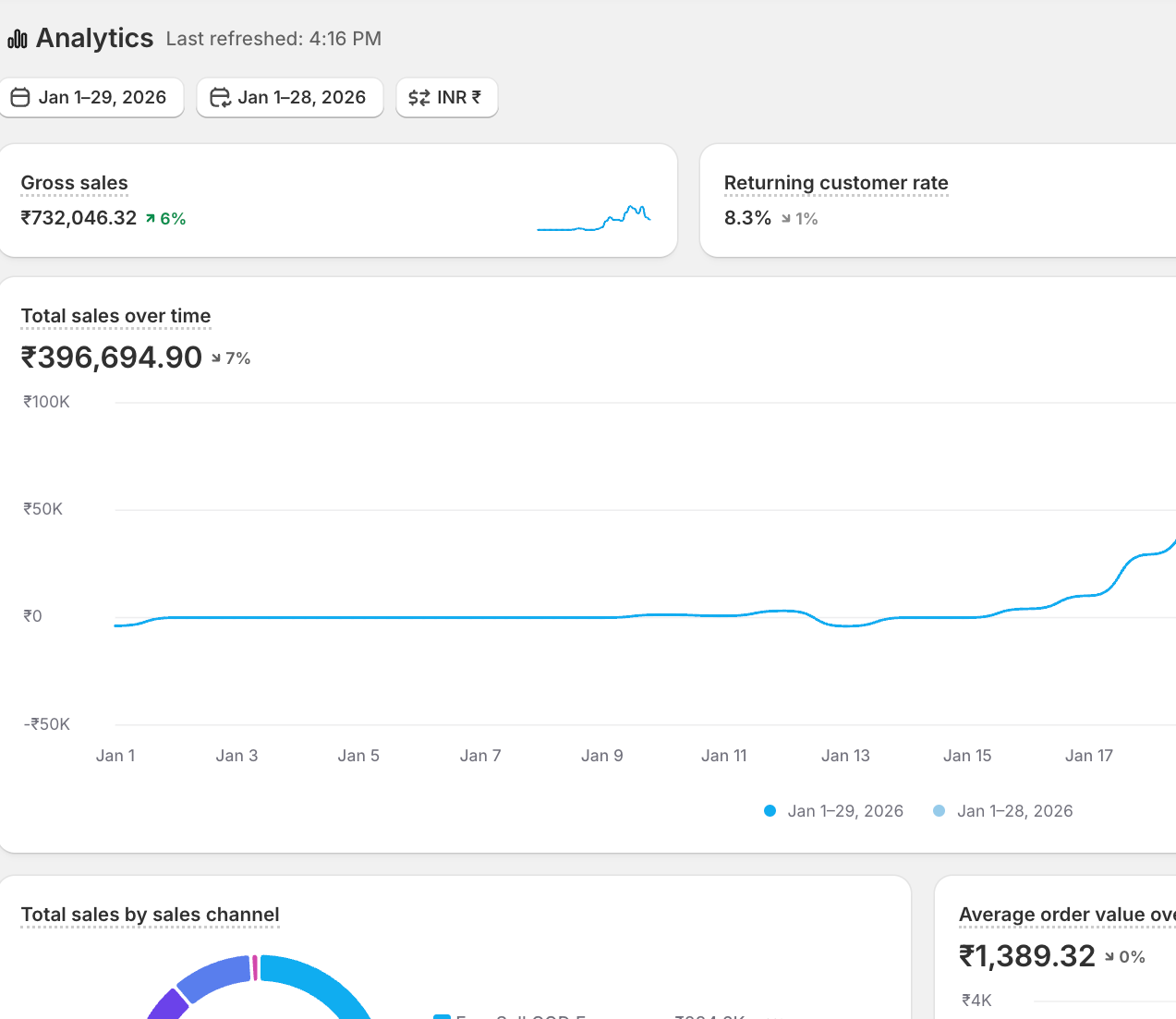This screenshot has height=1019, width=1176.
Task: Click the upward green trend arrow beside 6%
Action: [x=152, y=218]
